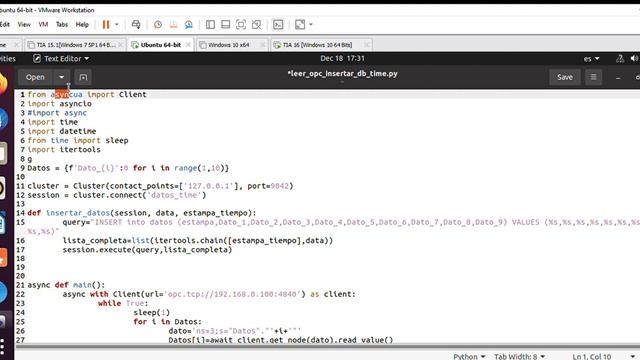Image resolution: width=640 pixels, height=360 pixels.
Task: Click 'sleep(1)' on line 24
Action: pos(151,313)
